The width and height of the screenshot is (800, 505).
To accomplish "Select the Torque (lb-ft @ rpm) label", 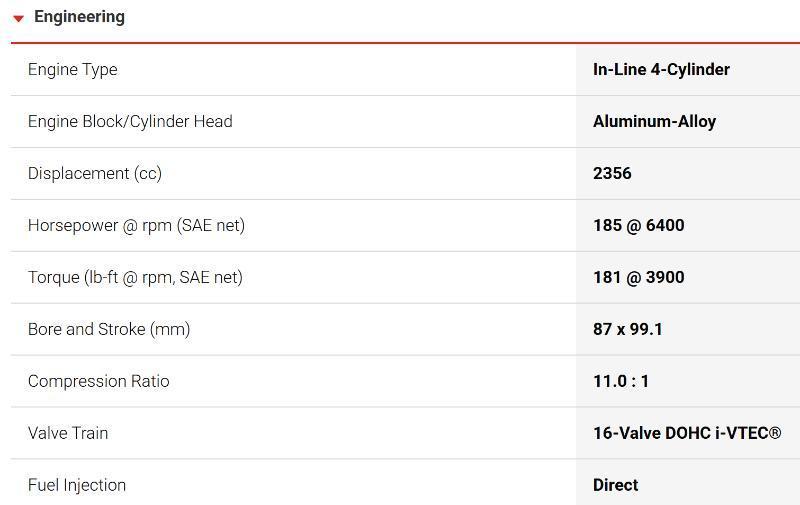I will pos(135,278).
